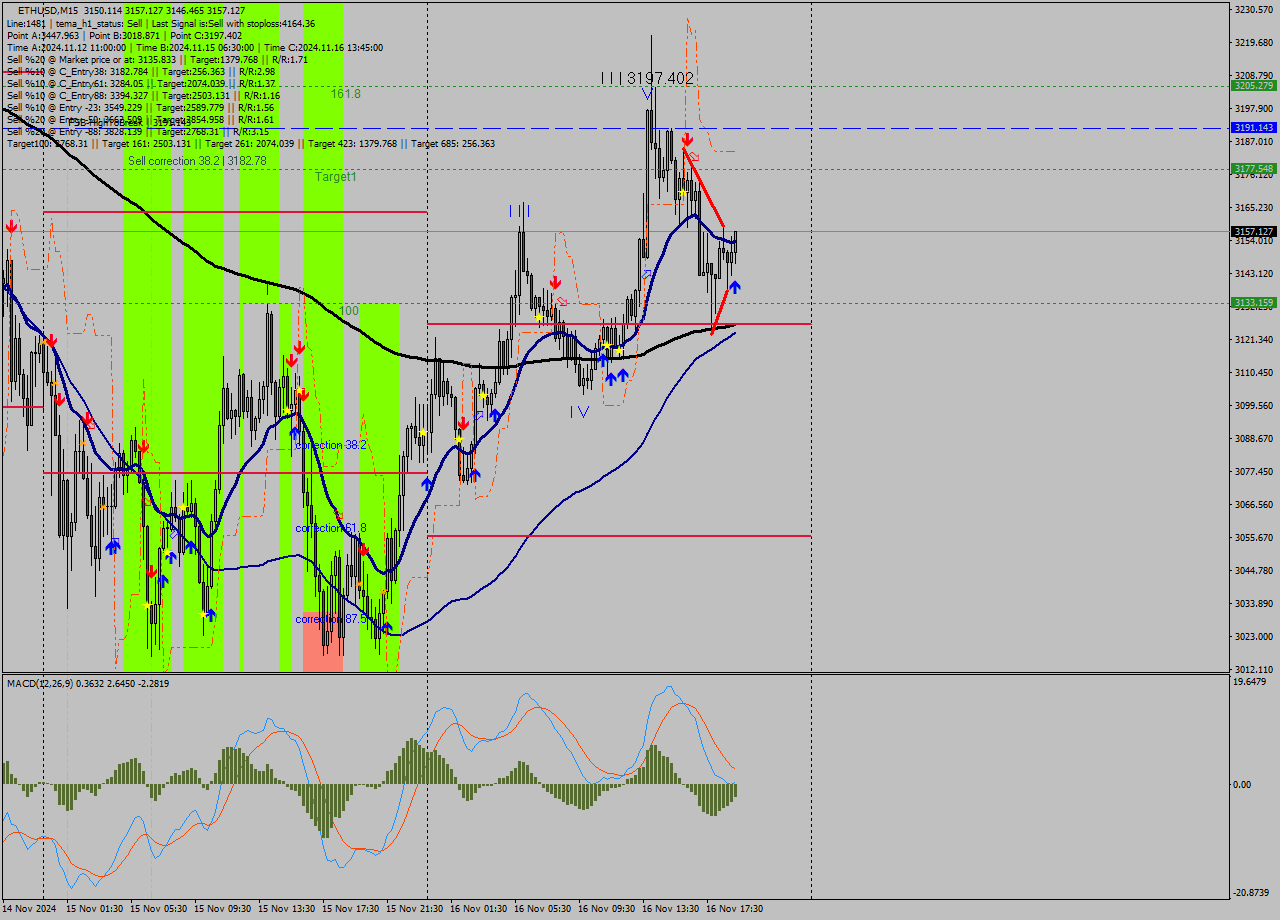Viewport: 1280px width, 920px height.
Task: Click the '16 Nov 13:30' time axis label
Action: point(671,909)
